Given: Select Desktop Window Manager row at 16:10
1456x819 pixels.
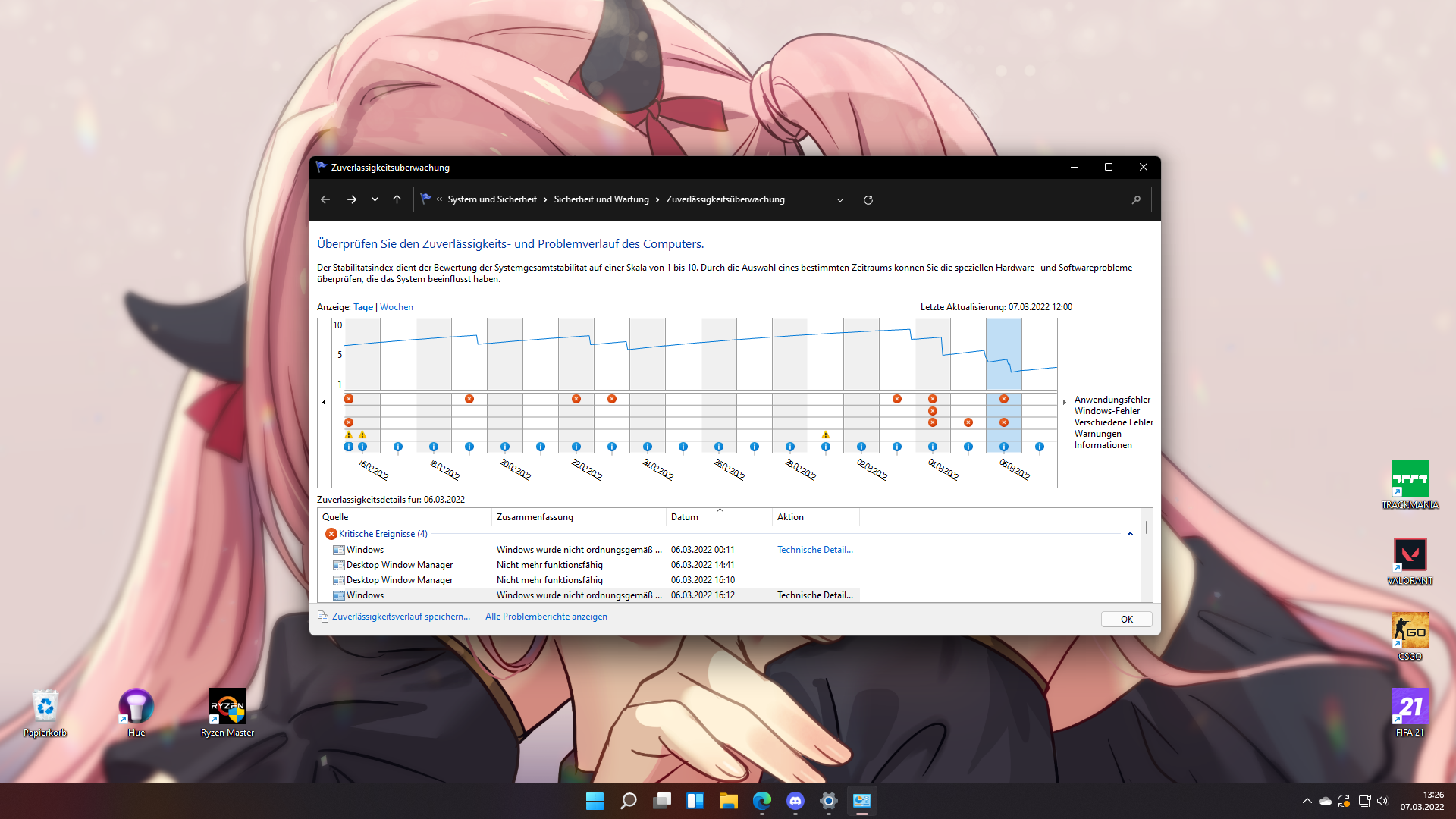Looking at the screenshot, I should coord(595,580).
